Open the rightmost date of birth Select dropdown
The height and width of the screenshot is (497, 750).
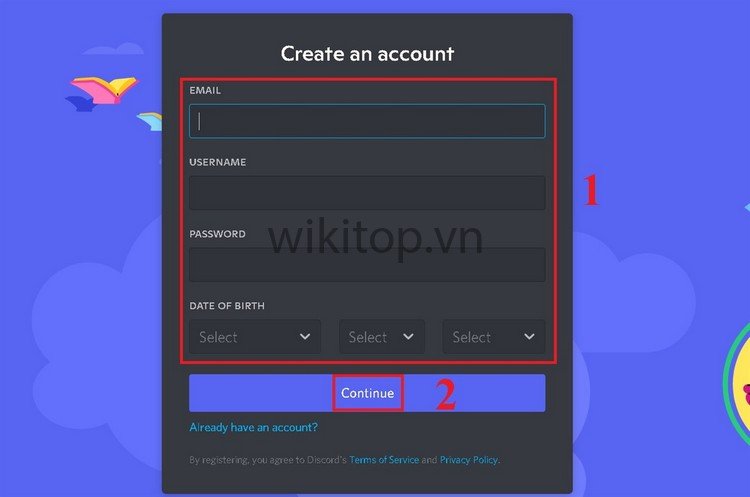pyautogui.click(x=494, y=337)
